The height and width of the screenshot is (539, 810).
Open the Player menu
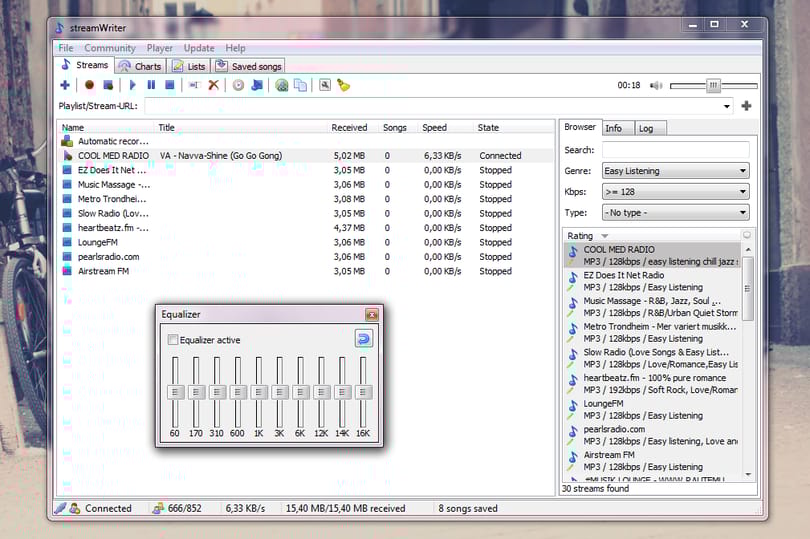[160, 48]
